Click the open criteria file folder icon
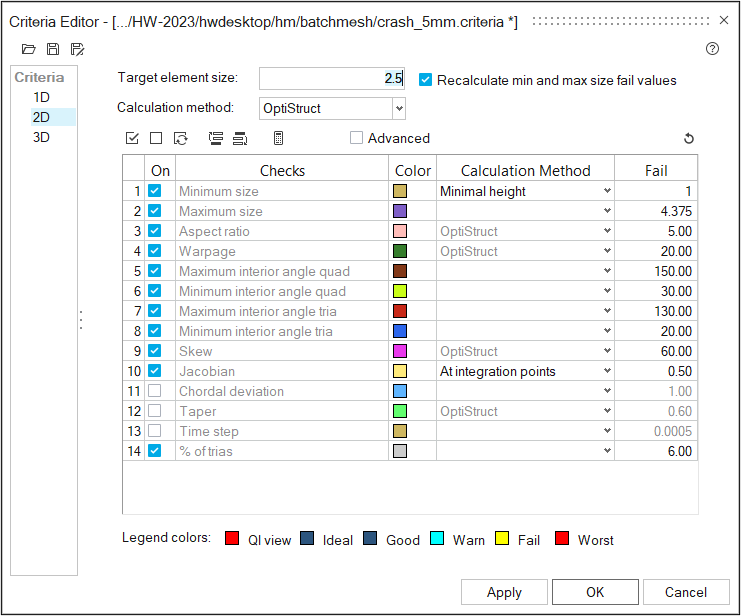 tap(28, 49)
